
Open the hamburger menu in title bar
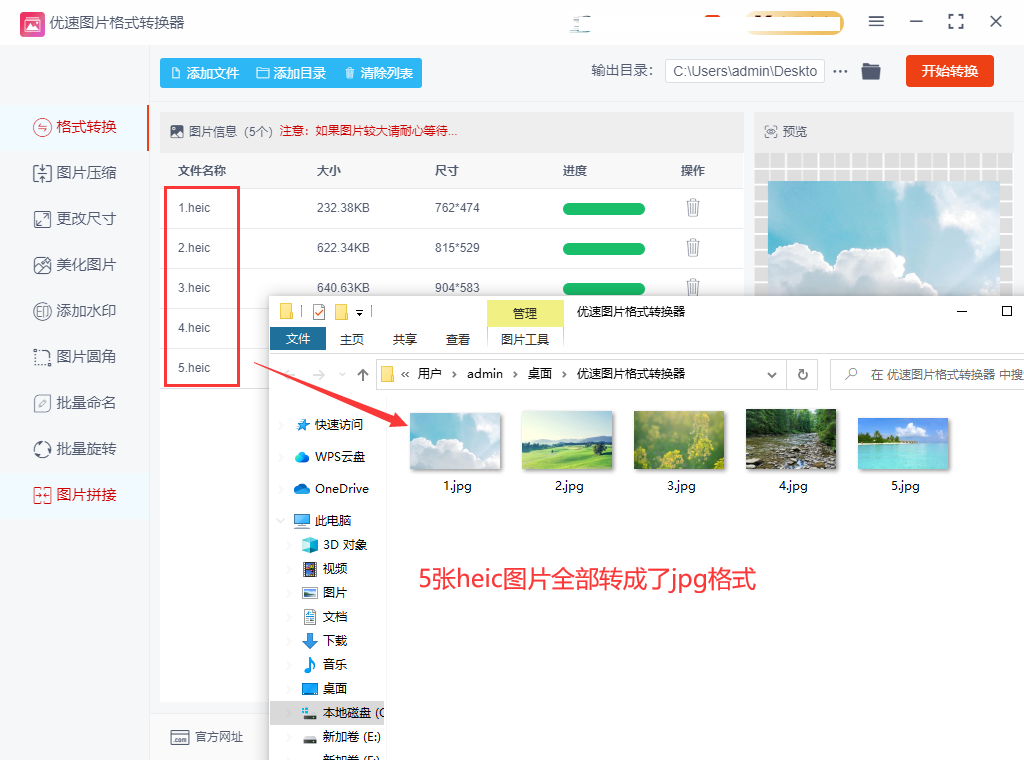[876, 22]
